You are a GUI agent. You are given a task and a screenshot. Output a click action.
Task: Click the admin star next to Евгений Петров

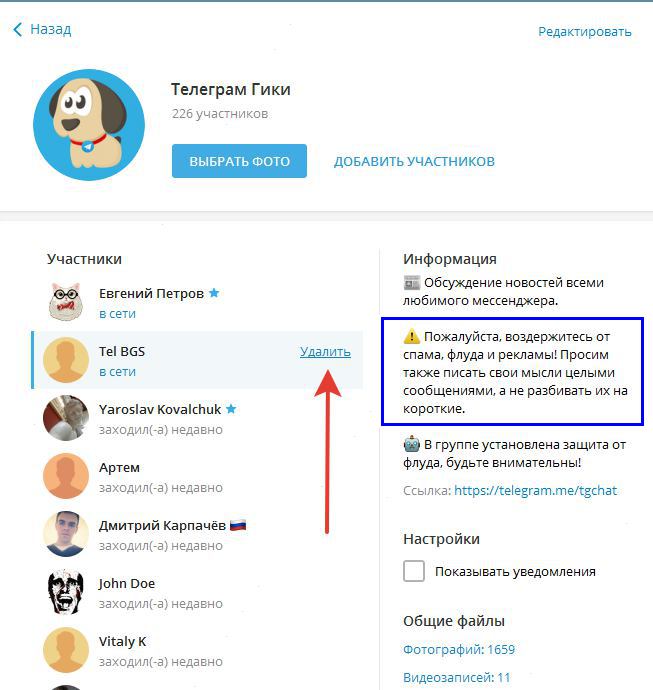click(214, 293)
